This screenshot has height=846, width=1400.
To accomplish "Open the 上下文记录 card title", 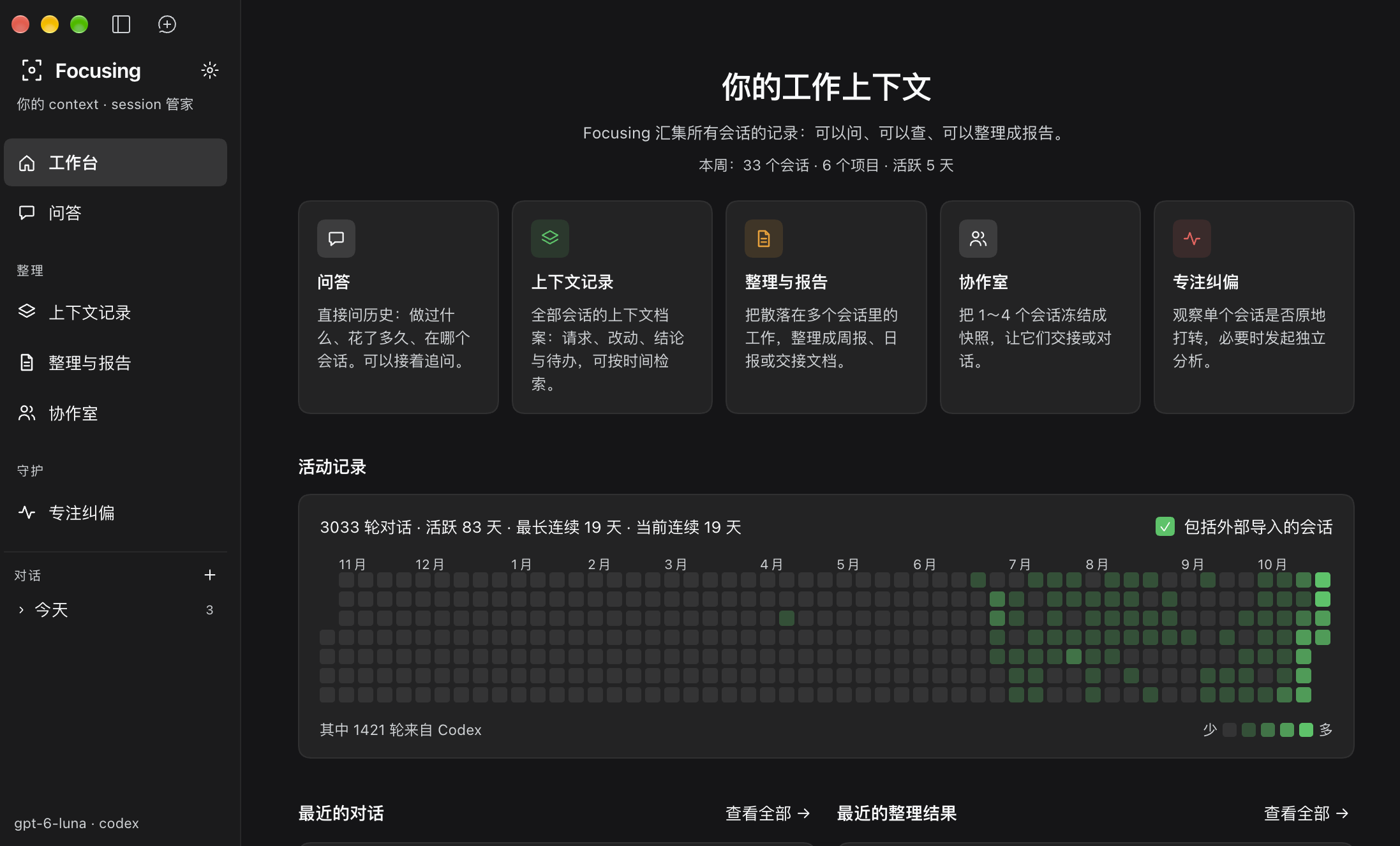I will (x=572, y=282).
